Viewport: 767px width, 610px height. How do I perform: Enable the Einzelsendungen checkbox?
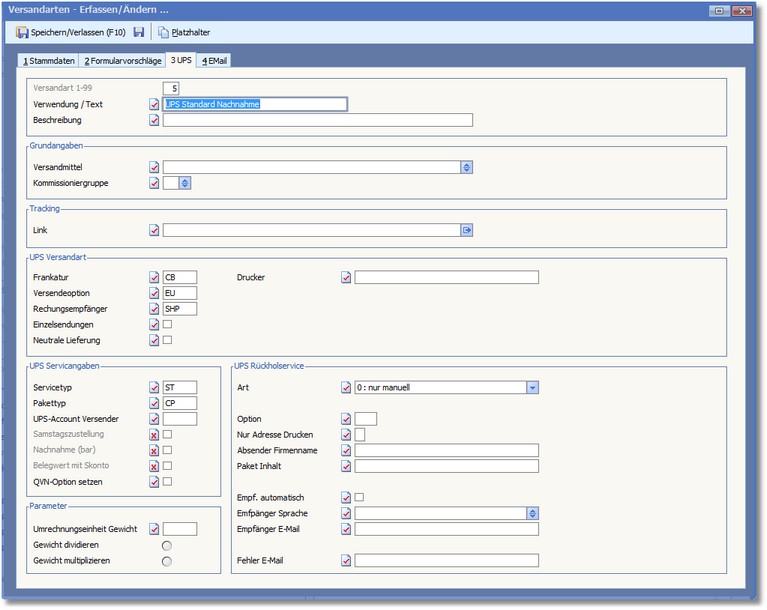tap(168, 325)
